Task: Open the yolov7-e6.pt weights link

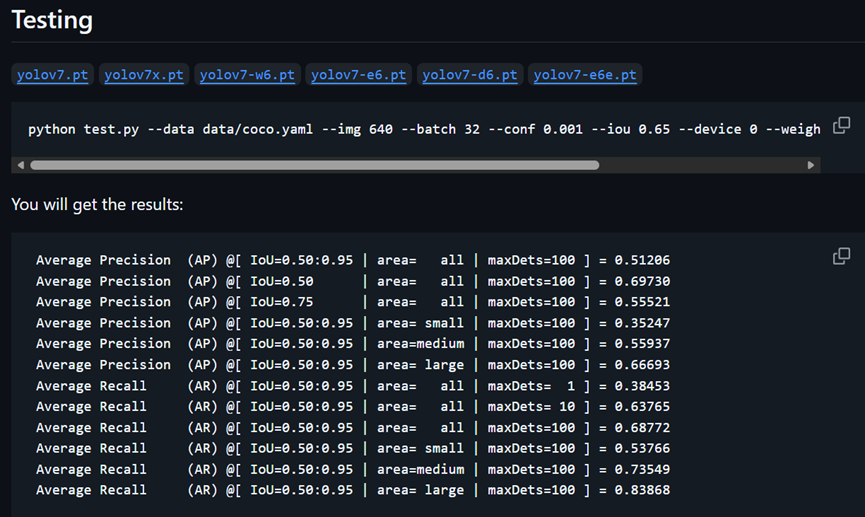Action: point(359,74)
